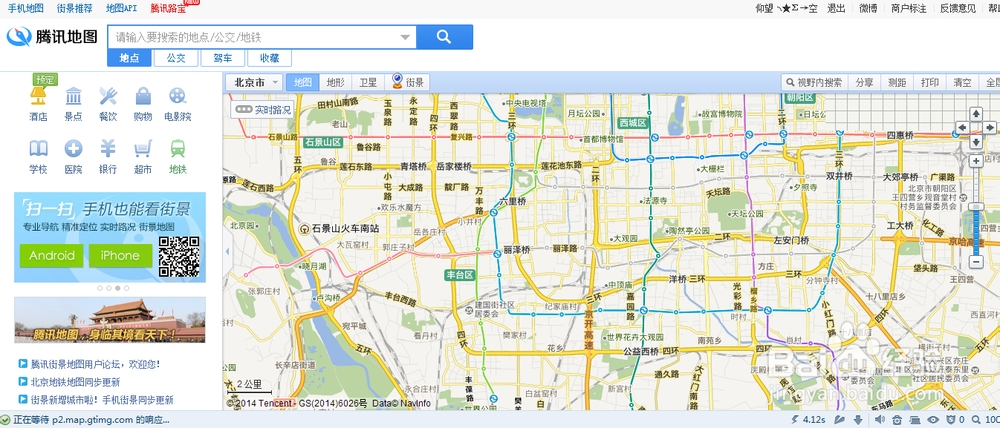Open 腾讯街景地图用户论坛 forum link
1000x428 pixels.
pos(95,364)
